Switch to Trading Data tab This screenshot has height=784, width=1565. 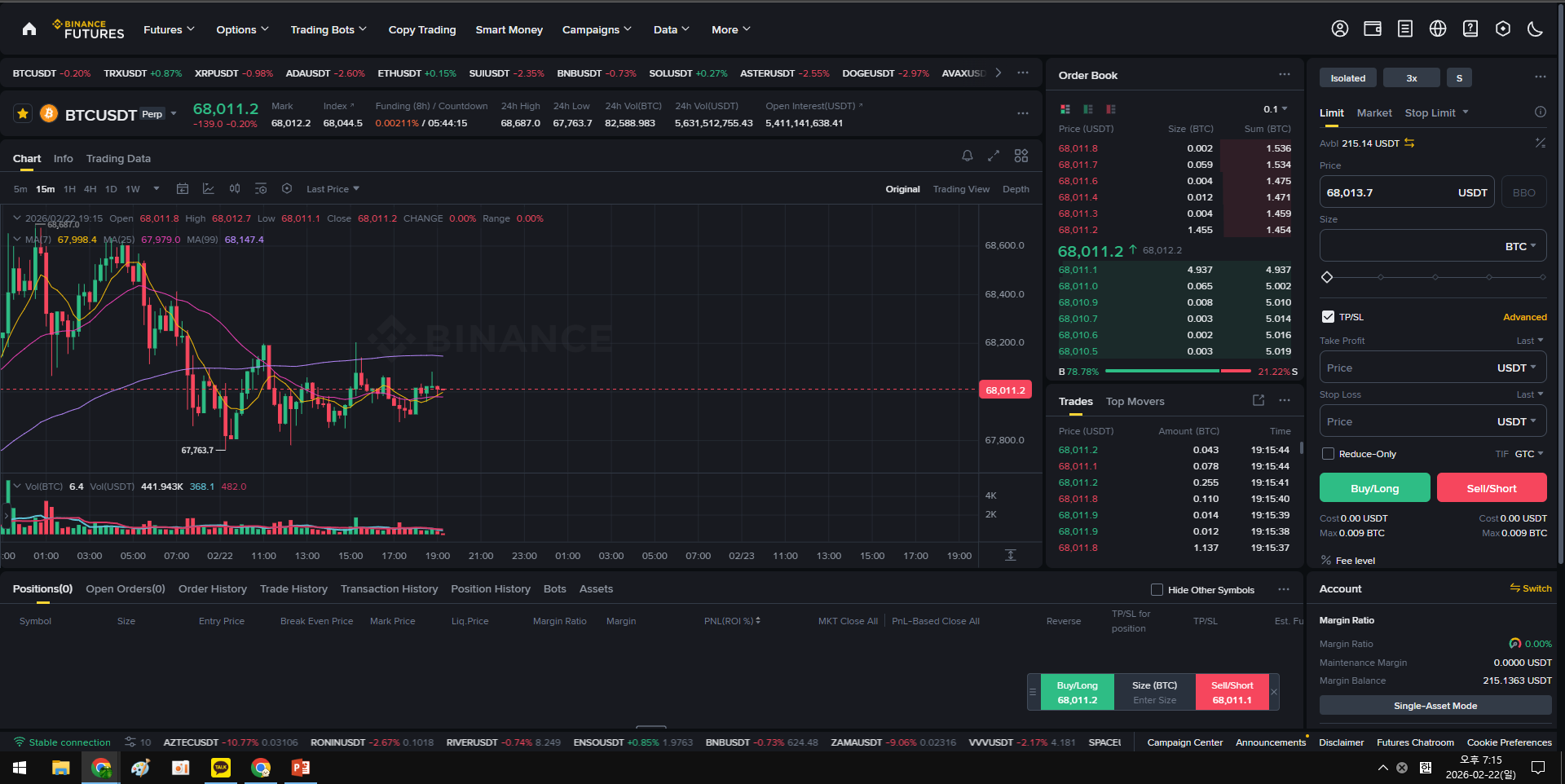pyautogui.click(x=118, y=158)
